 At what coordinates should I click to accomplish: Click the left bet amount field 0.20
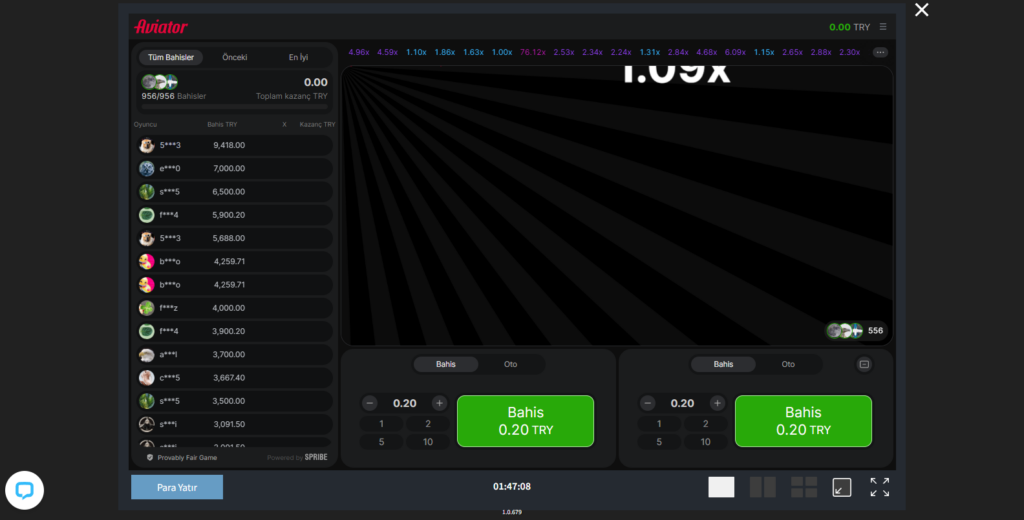[x=404, y=403]
